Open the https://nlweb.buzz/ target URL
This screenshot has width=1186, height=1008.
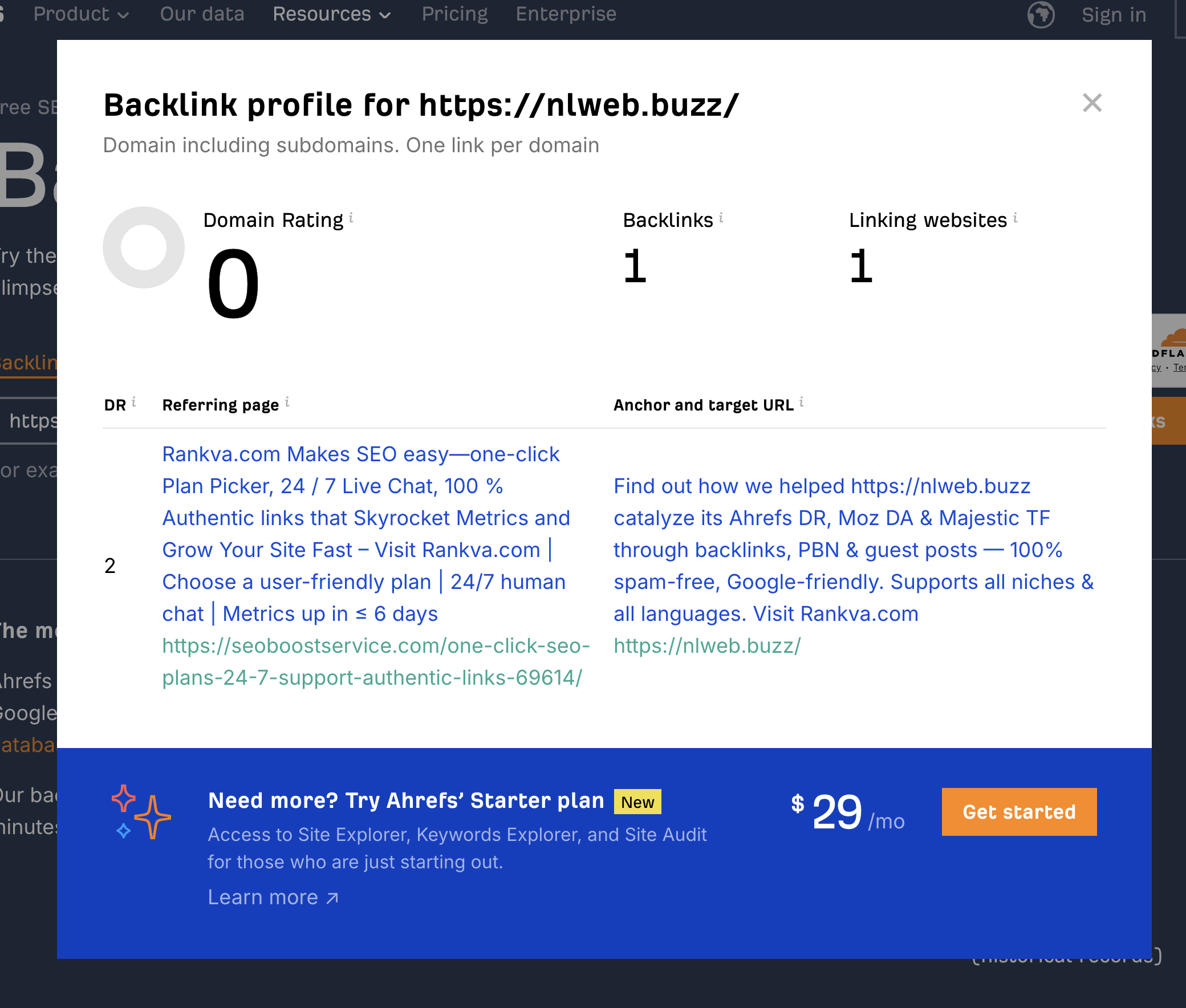click(707, 646)
